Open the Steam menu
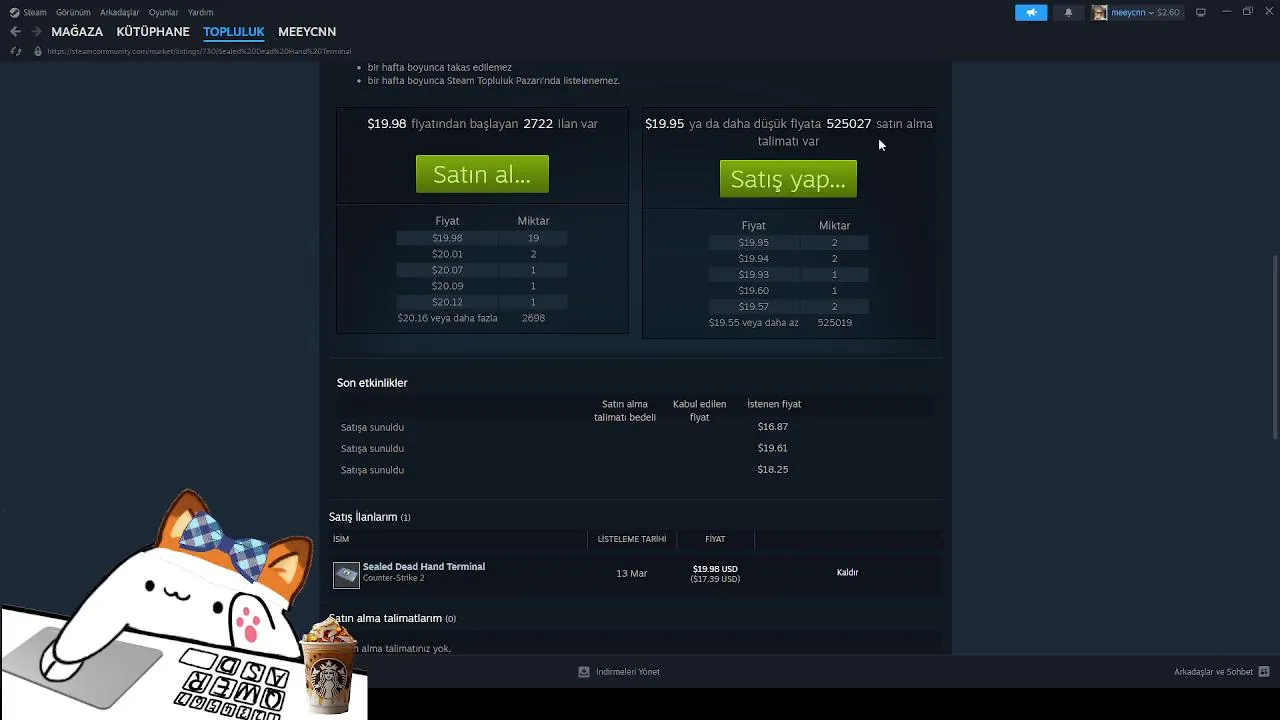This screenshot has height=720, width=1280. tap(35, 12)
